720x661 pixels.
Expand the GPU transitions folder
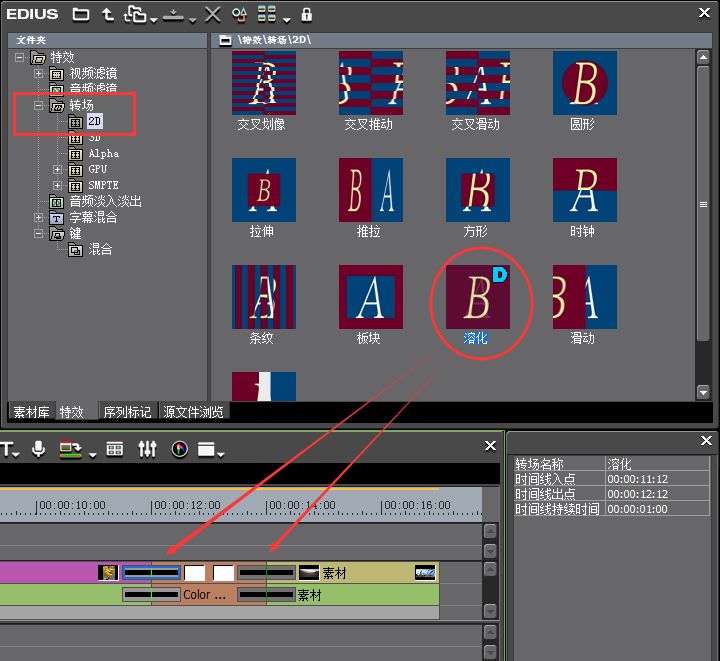click(57, 170)
